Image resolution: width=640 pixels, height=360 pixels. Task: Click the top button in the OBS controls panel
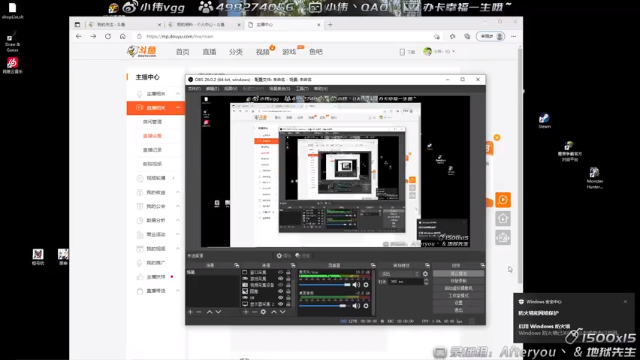(x=458, y=273)
